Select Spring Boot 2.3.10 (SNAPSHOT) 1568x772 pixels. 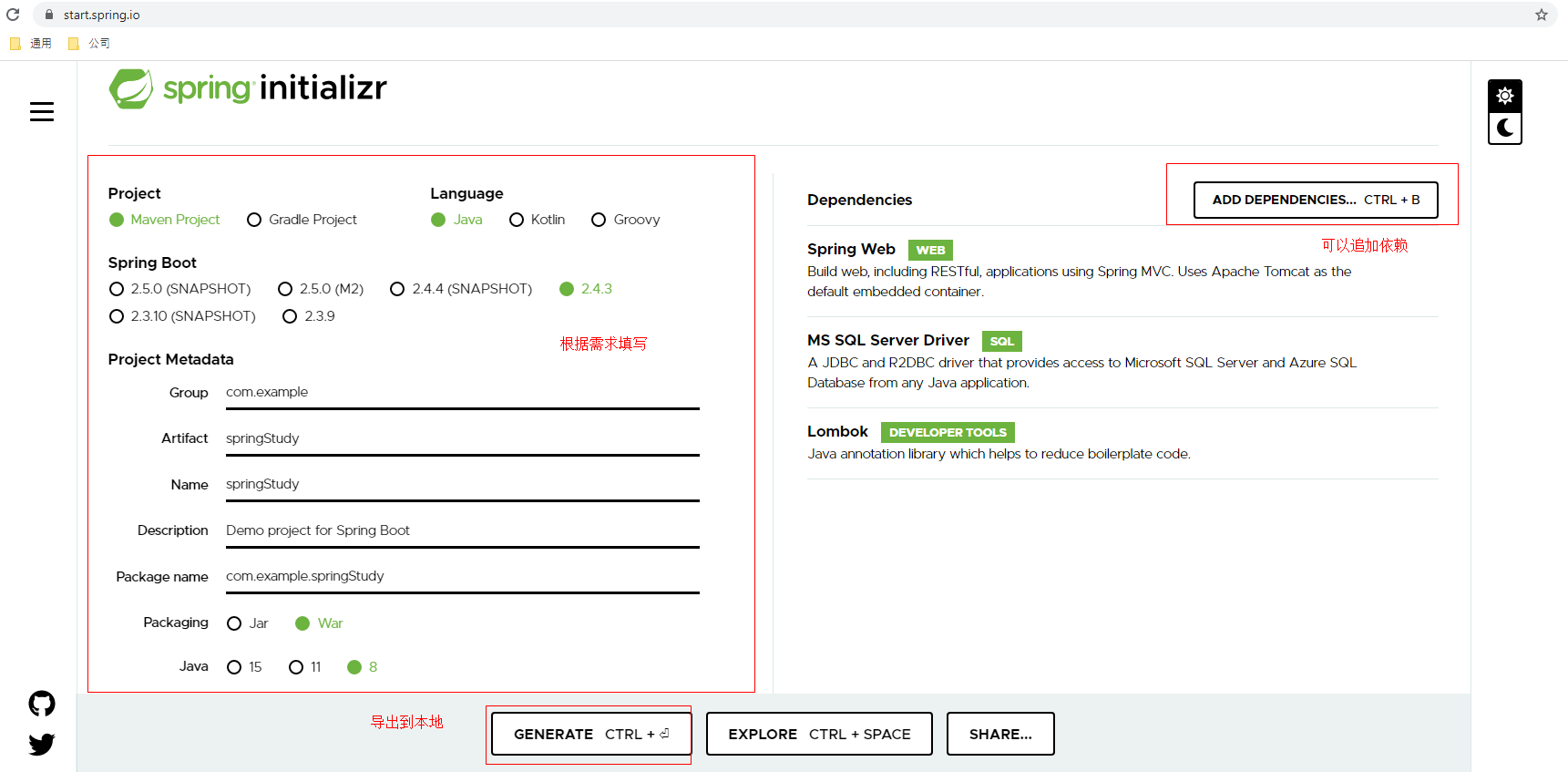(183, 316)
